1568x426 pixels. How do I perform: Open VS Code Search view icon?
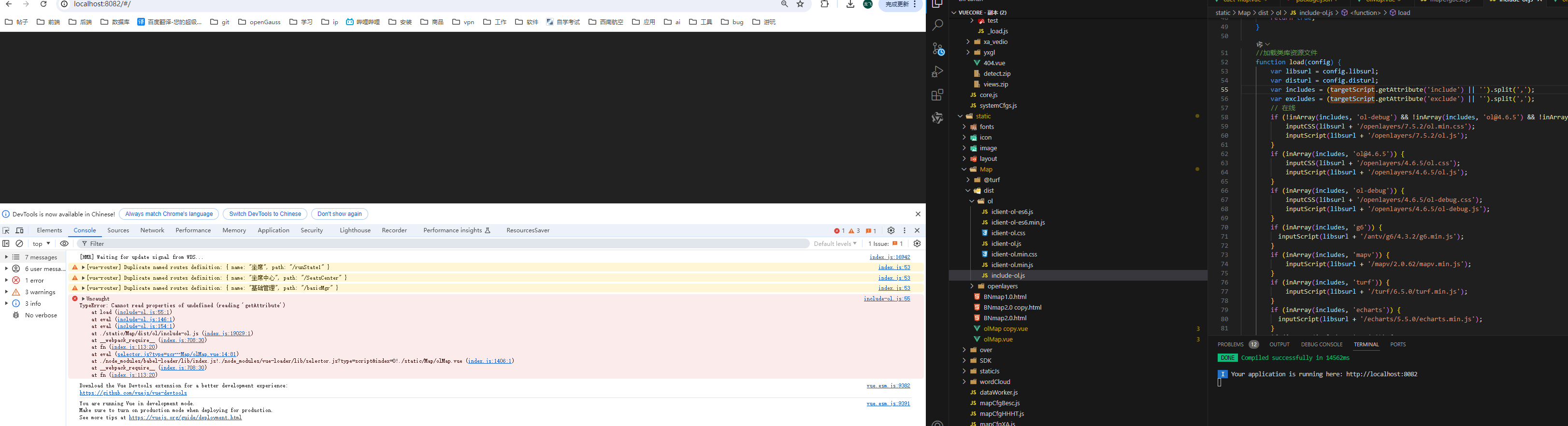pyautogui.click(x=937, y=25)
